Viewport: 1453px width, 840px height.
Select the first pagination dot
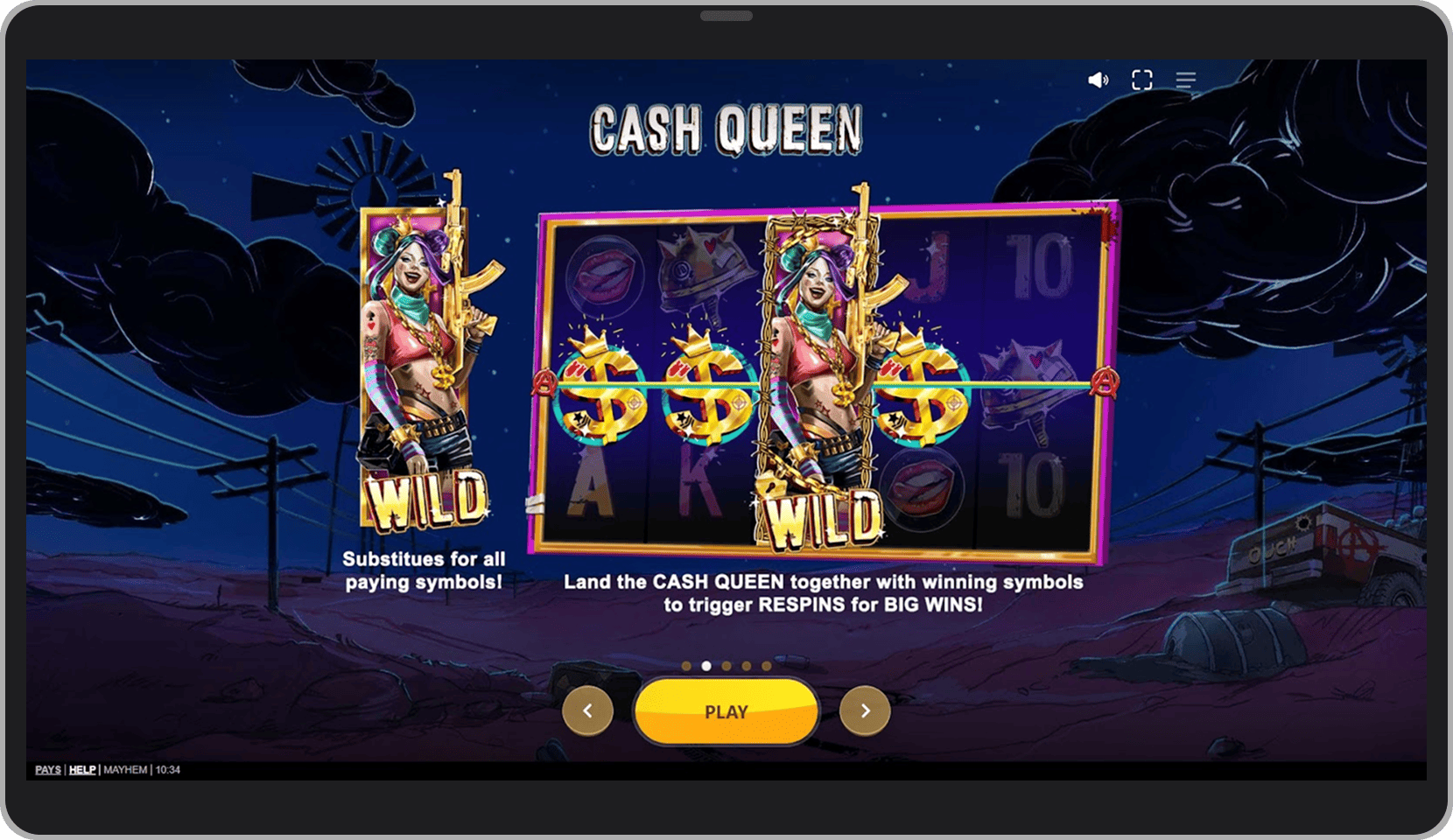pos(686,666)
